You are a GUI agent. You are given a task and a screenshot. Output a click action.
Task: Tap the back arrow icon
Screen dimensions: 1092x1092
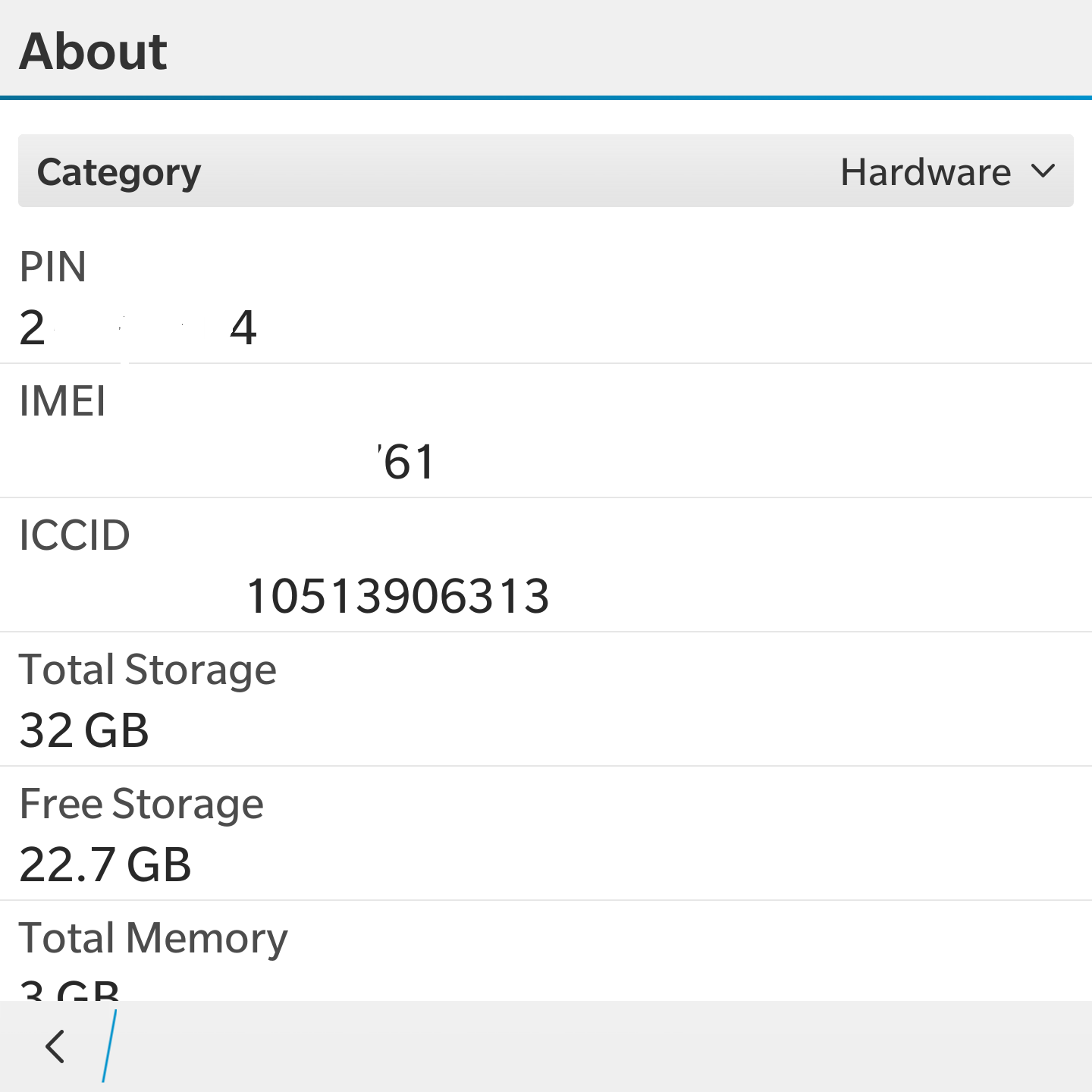(x=55, y=1046)
